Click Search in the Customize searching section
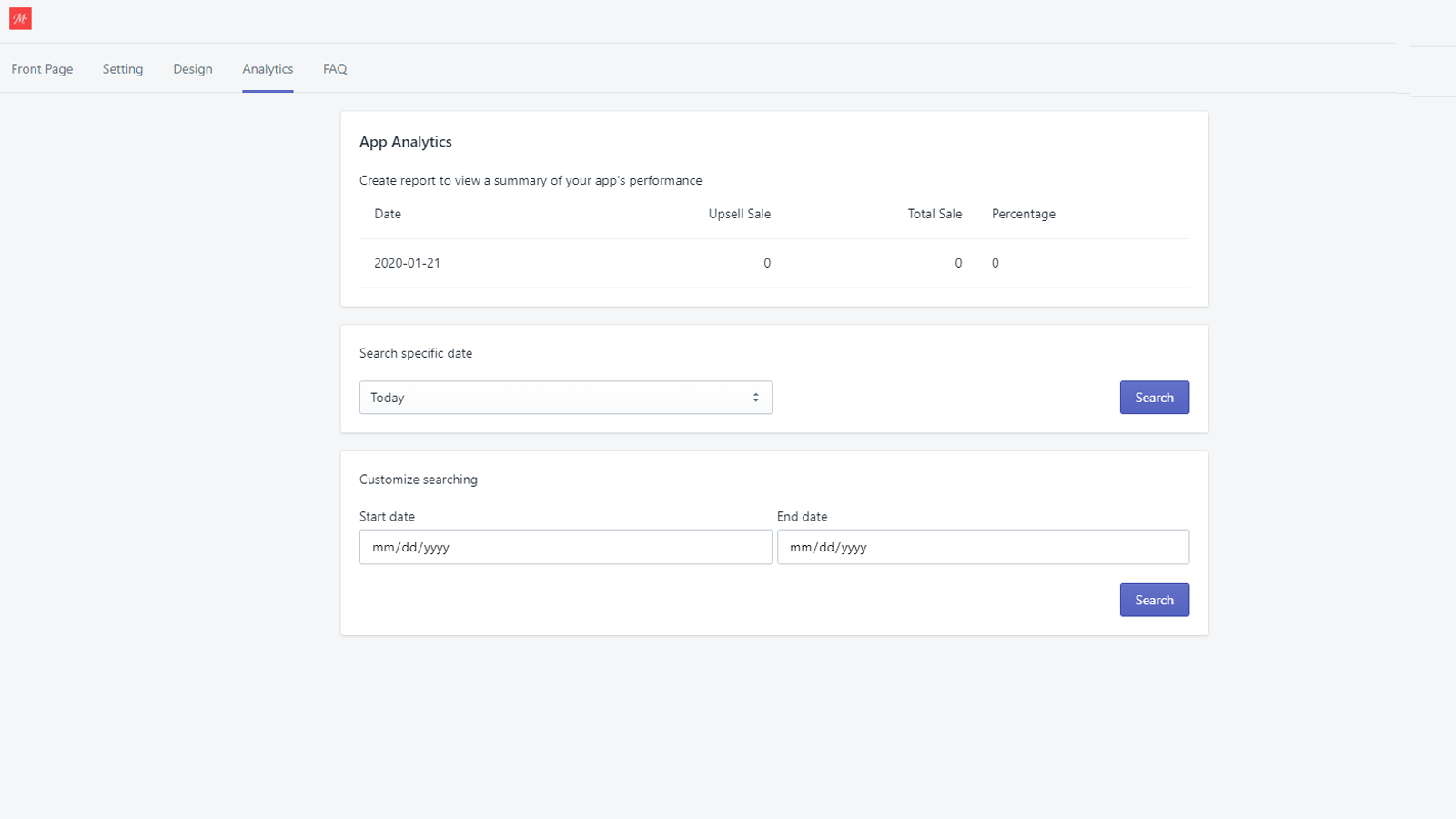The image size is (1456, 819). click(x=1154, y=600)
